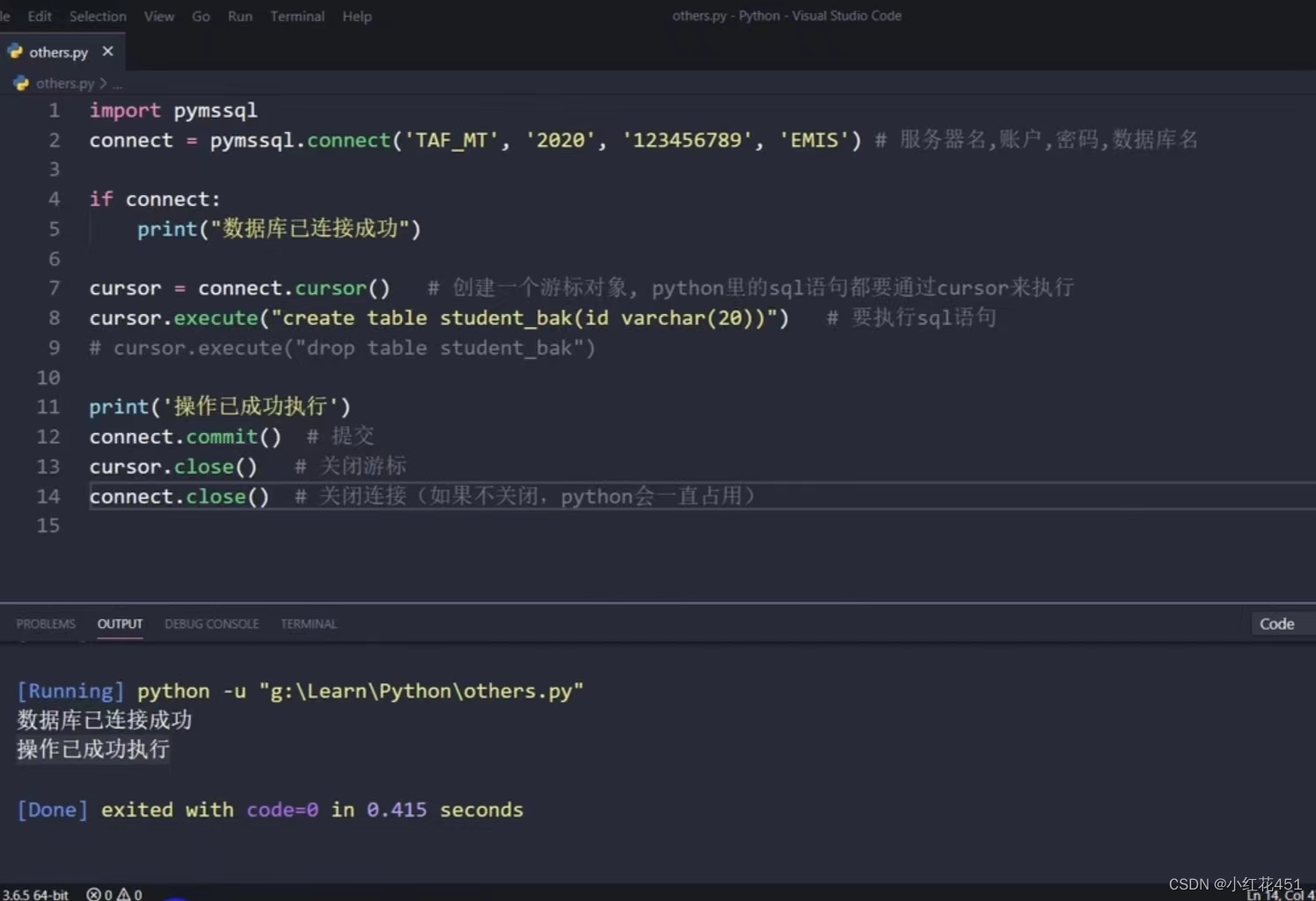Close the others.py tab
Image resolution: width=1316 pixels, height=901 pixels.
point(108,52)
